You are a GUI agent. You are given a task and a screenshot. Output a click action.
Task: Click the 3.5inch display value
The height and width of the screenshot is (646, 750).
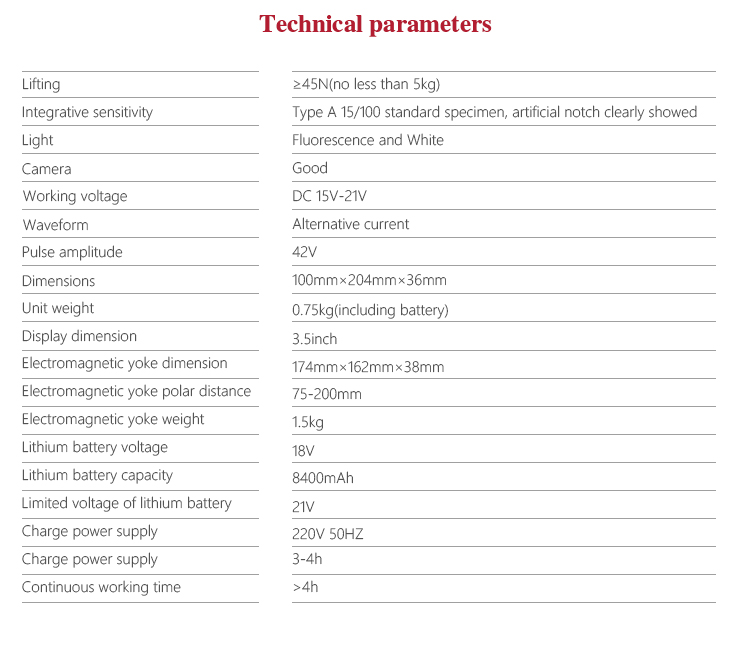[x=314, y=339]
